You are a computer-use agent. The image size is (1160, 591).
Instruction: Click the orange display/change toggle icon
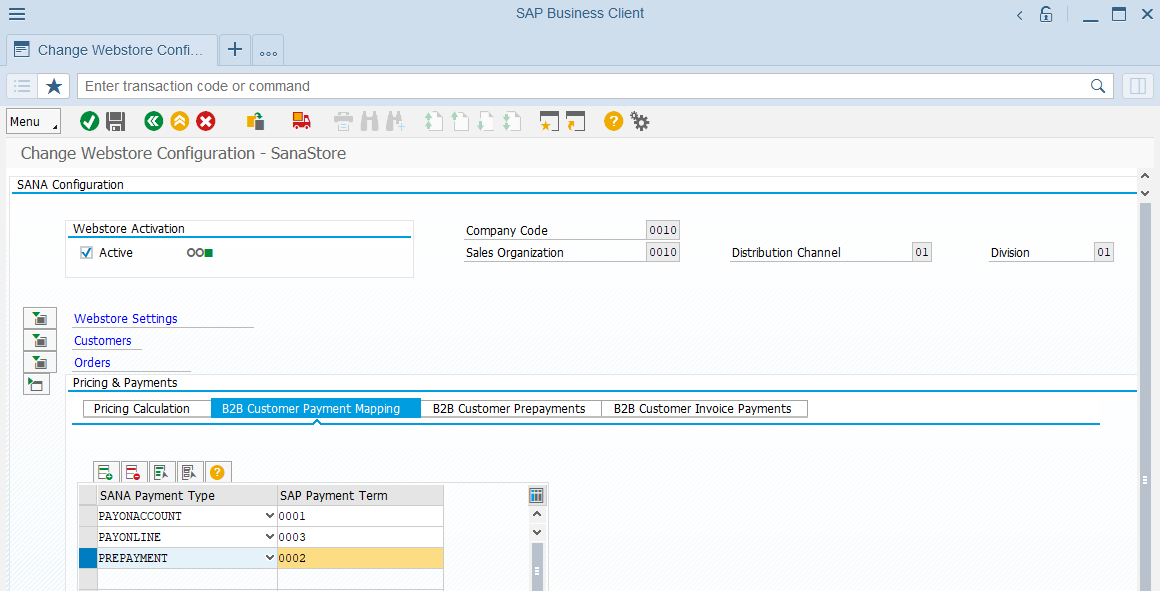pyautogui.click(x=255, y=121)
